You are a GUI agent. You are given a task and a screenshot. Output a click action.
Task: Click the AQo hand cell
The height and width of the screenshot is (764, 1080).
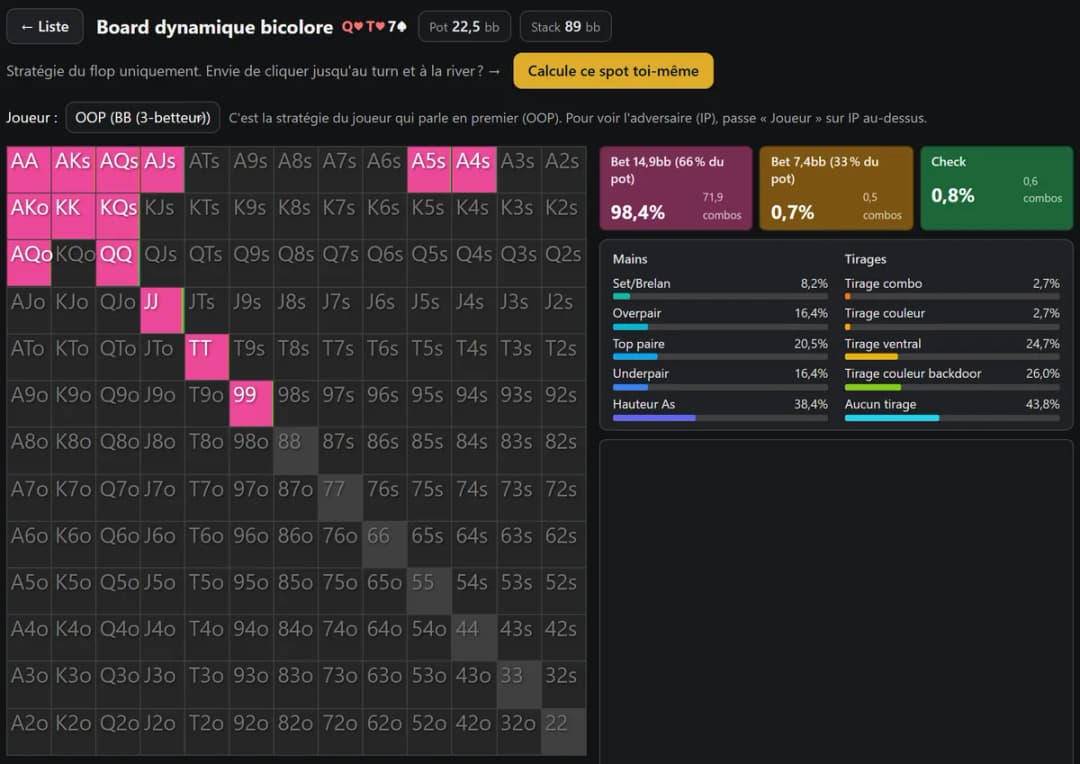(x=28, y=263)
